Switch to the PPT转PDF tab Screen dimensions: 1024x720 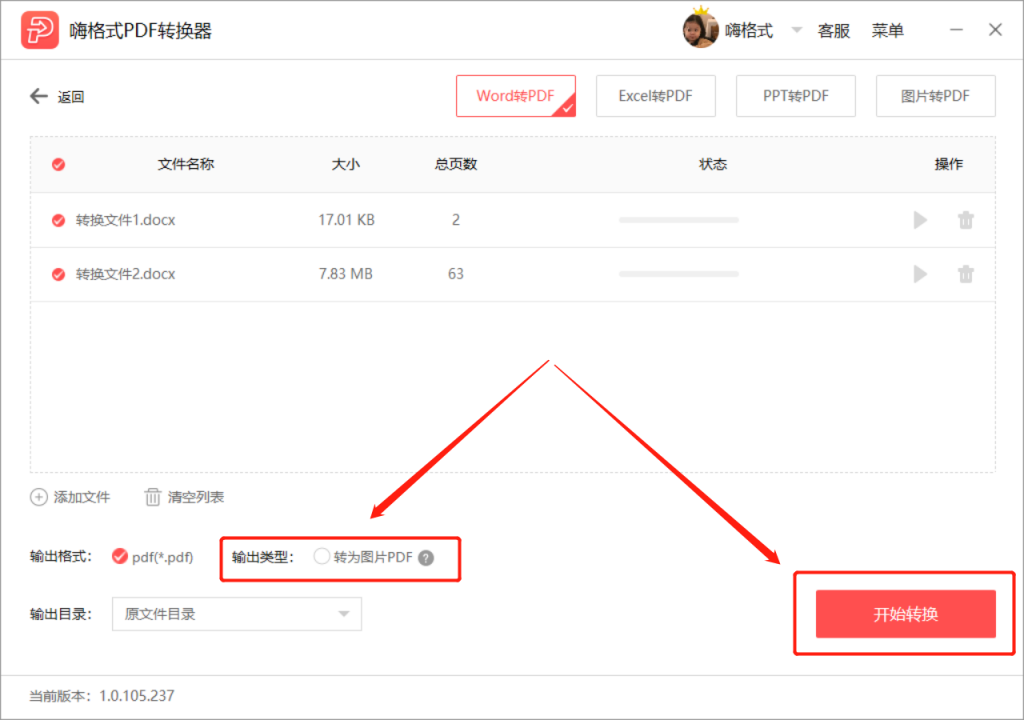(x=795, y=96)
